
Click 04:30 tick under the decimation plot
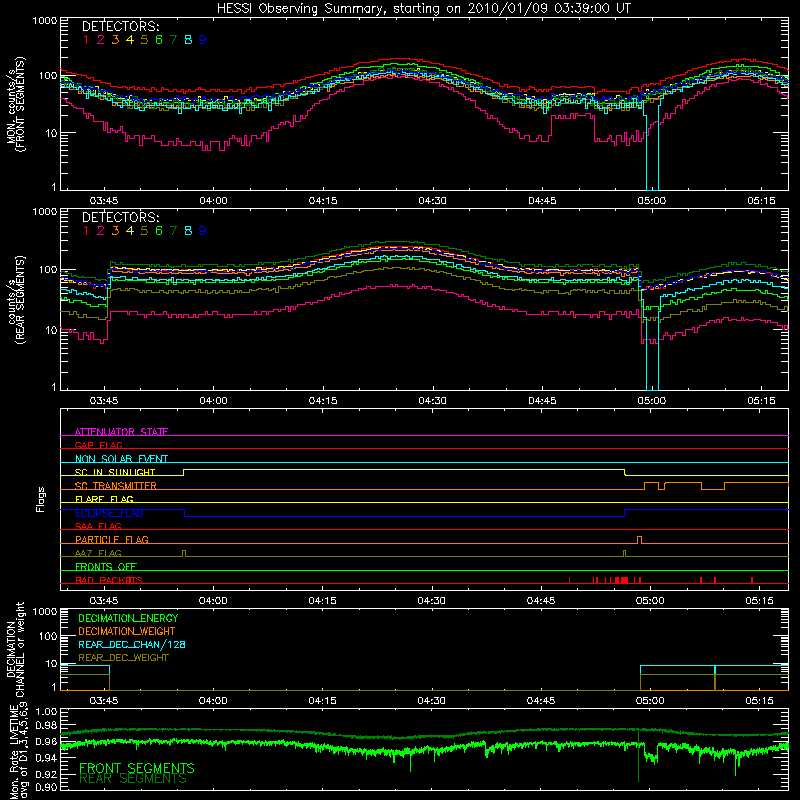(432, 701)
